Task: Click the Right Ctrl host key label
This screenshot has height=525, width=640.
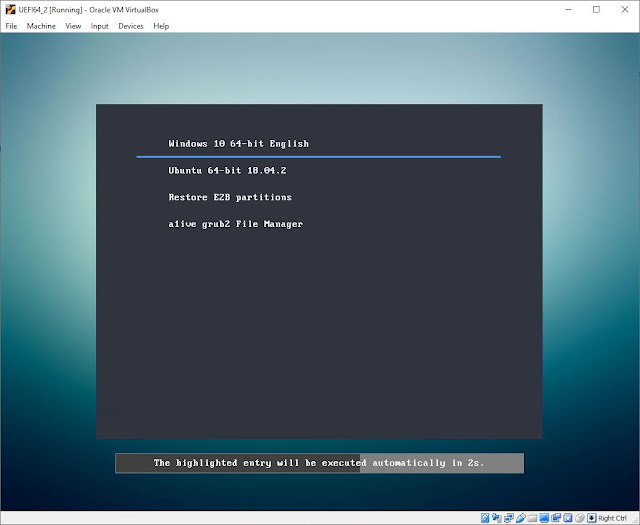Action: pyautogui.click(x=612, y=518)
